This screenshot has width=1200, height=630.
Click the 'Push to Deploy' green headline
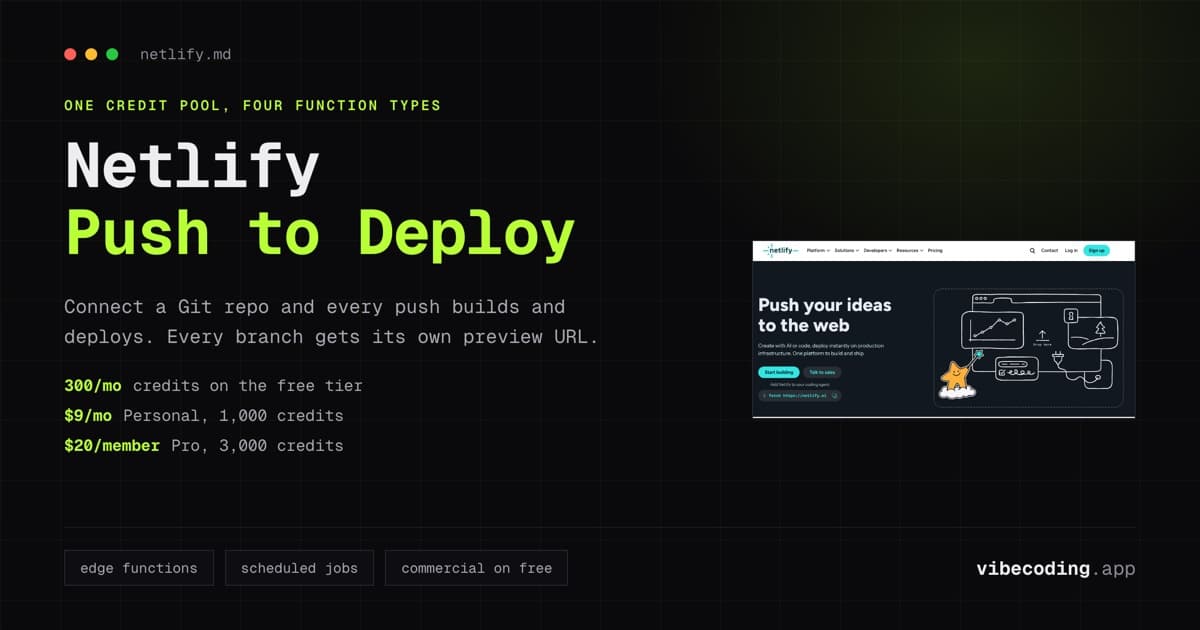[x=320, y=233]
